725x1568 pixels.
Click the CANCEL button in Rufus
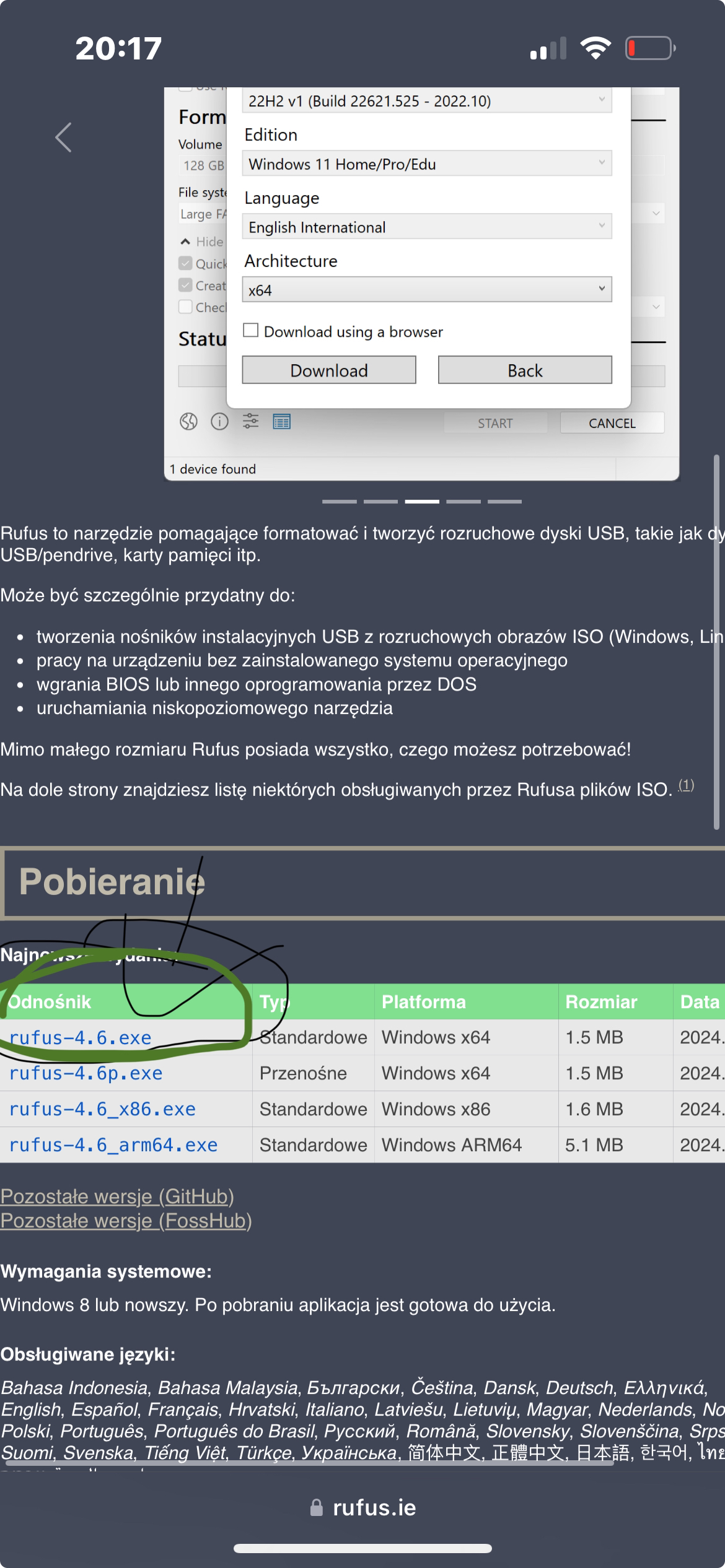[612, 423]
